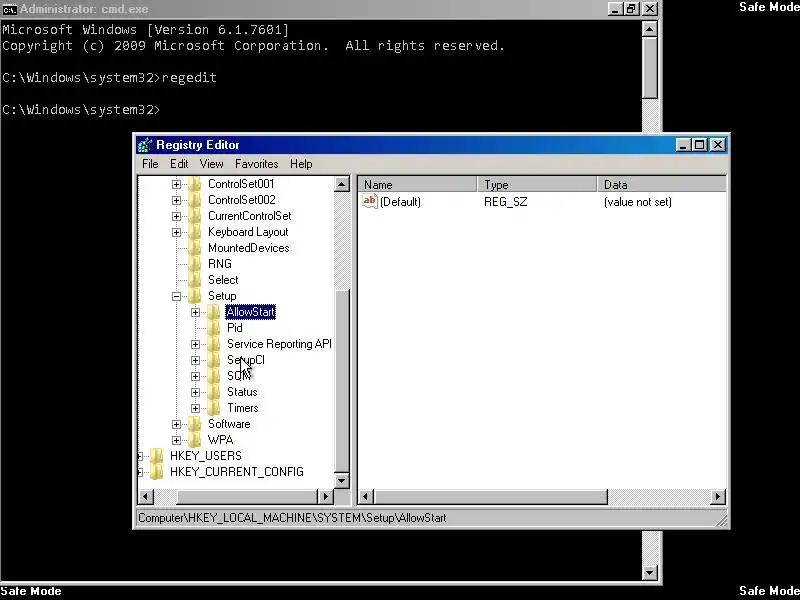
Task: Click values pane scroll right arrow
Action: [x=718, y=496]
